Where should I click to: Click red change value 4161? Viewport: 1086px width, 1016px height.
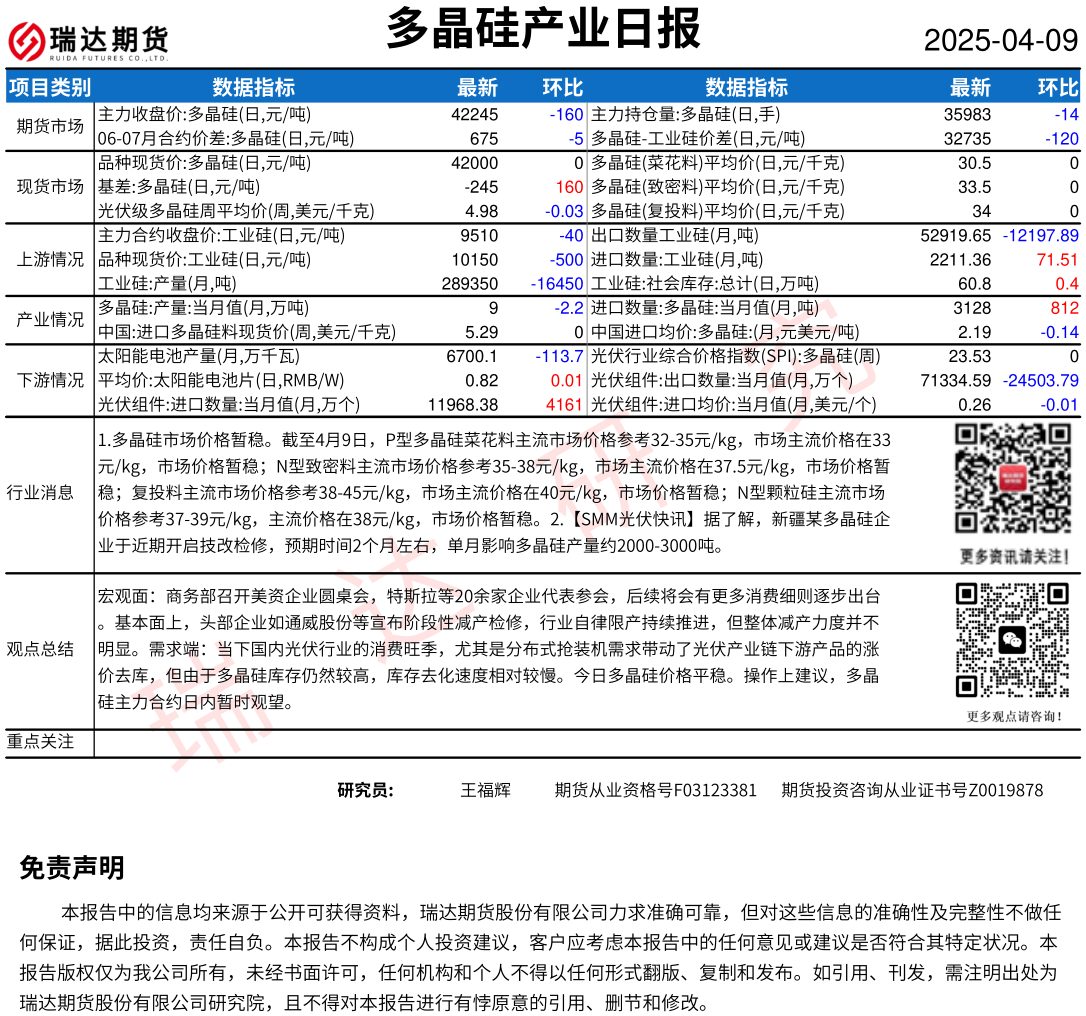pos(564,405)
